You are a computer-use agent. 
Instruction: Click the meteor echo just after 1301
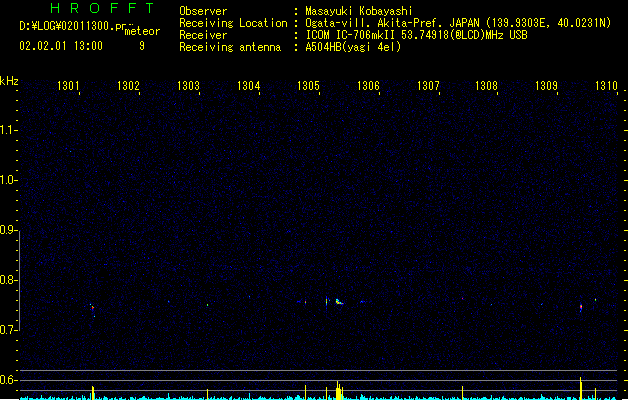pyautogui.click(x=92, y=309)
